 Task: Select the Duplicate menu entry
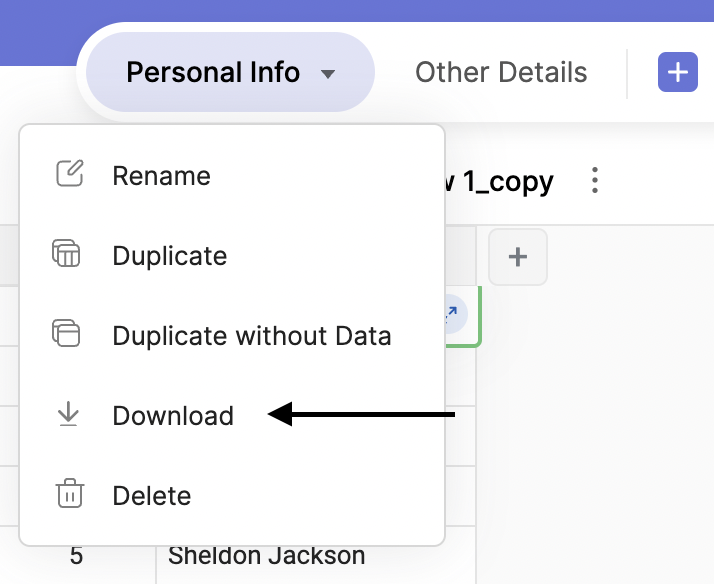170,255
